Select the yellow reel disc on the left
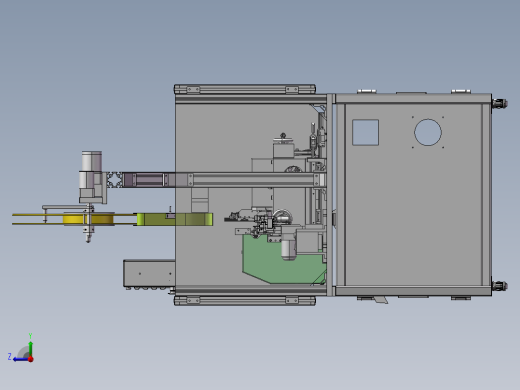 coord(89,219)
